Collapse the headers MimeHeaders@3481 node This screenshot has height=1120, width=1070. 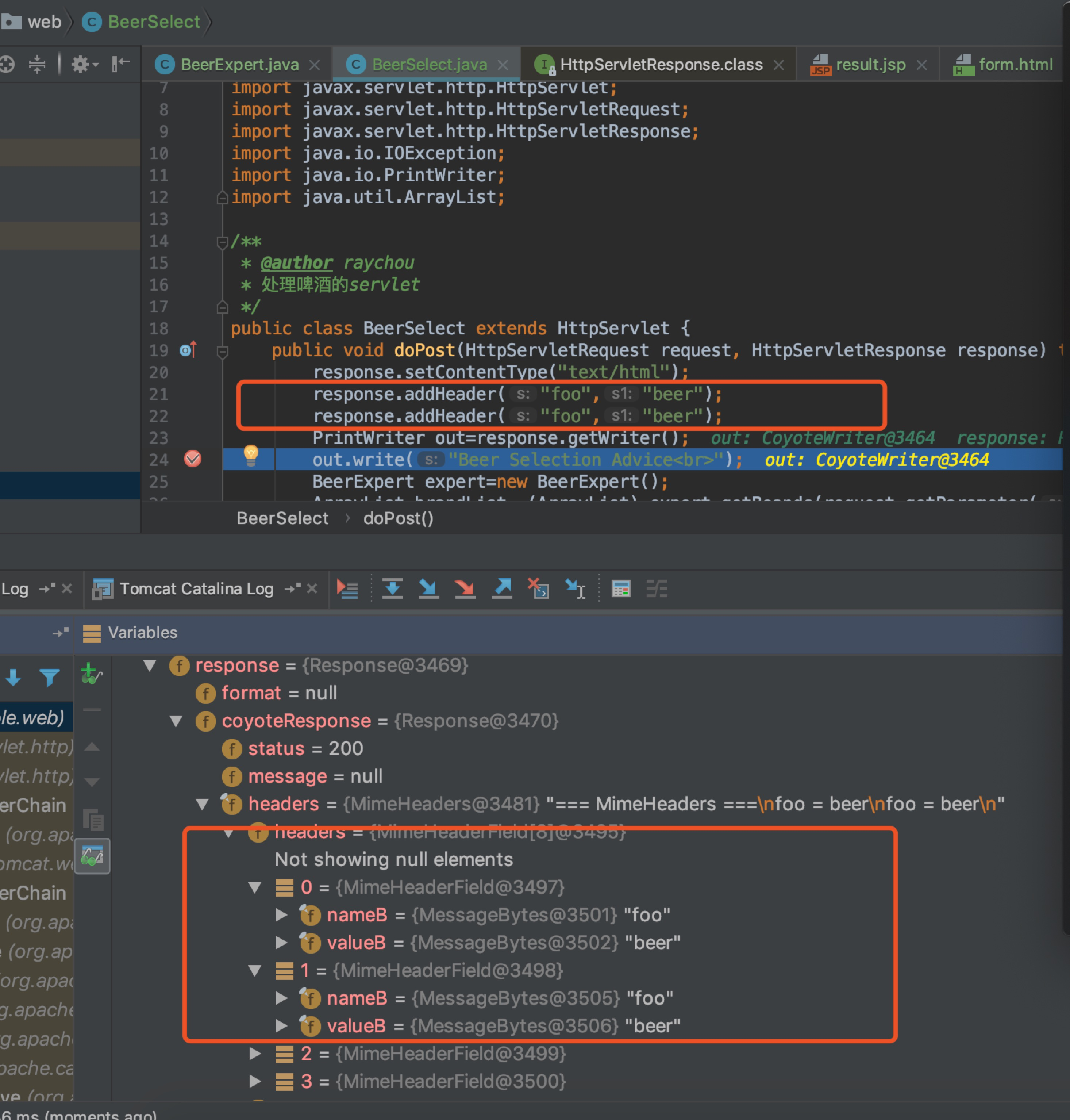point(203,805)
